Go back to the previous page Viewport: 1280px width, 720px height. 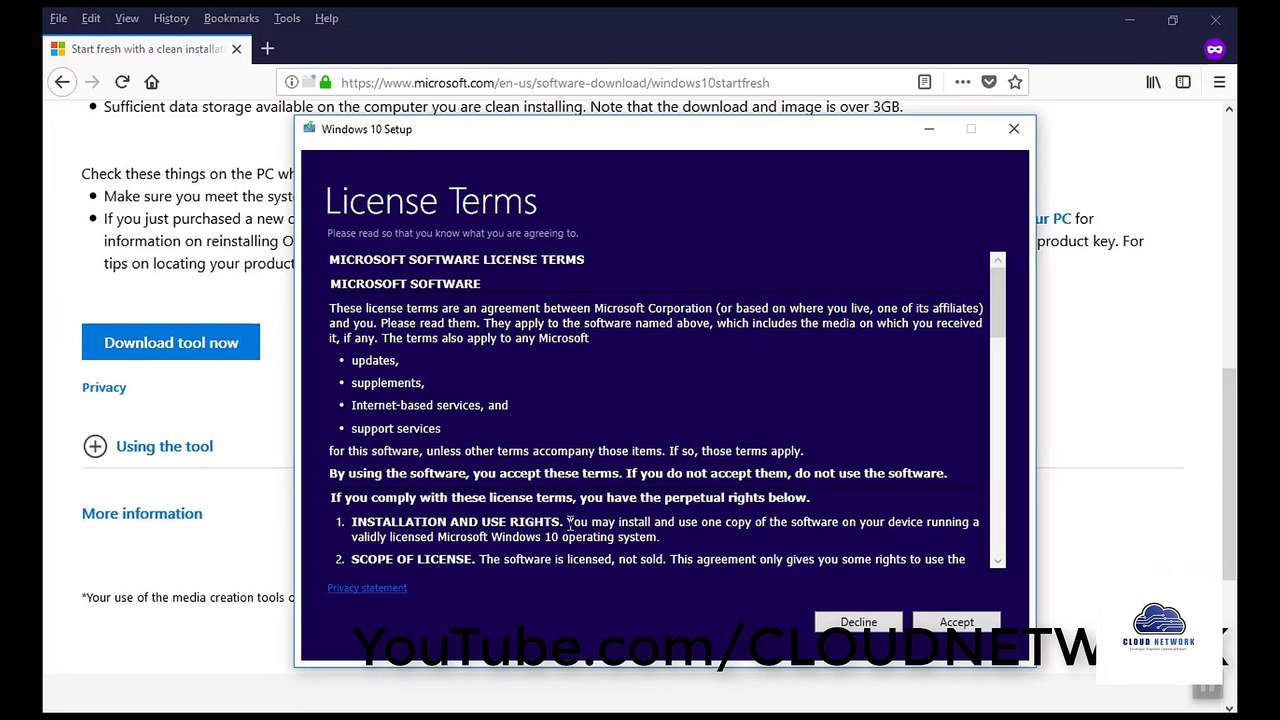[x=62, y=82]
